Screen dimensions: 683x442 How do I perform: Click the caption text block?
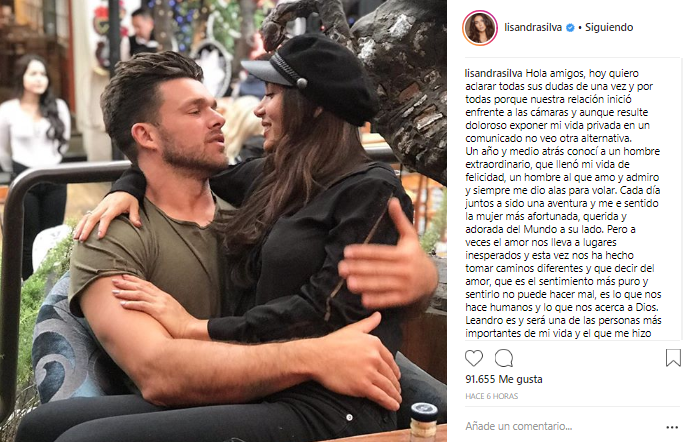[563, 203]
